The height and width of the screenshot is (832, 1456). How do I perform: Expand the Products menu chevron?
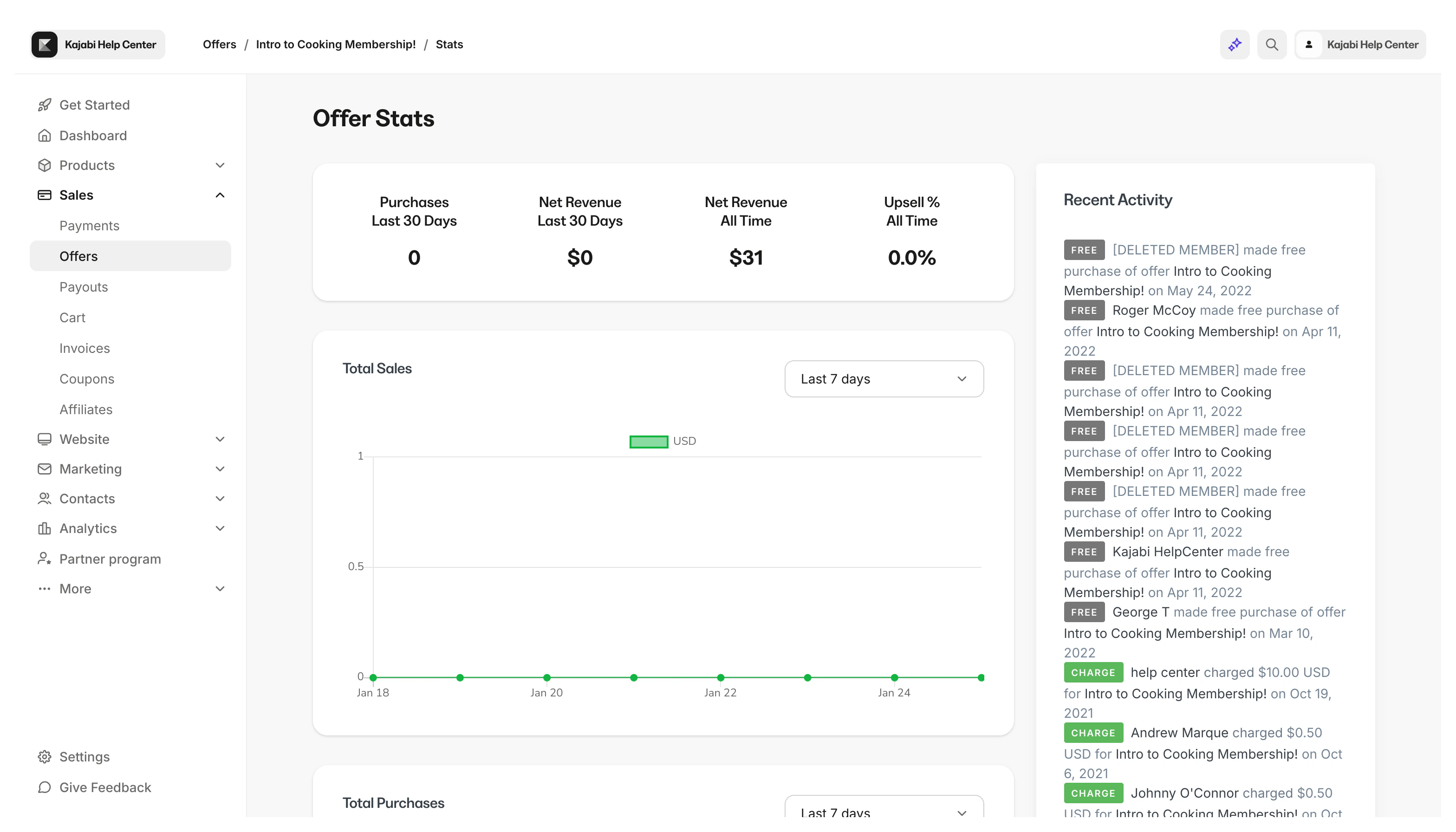pyautogui.click(x=220, y=165)
